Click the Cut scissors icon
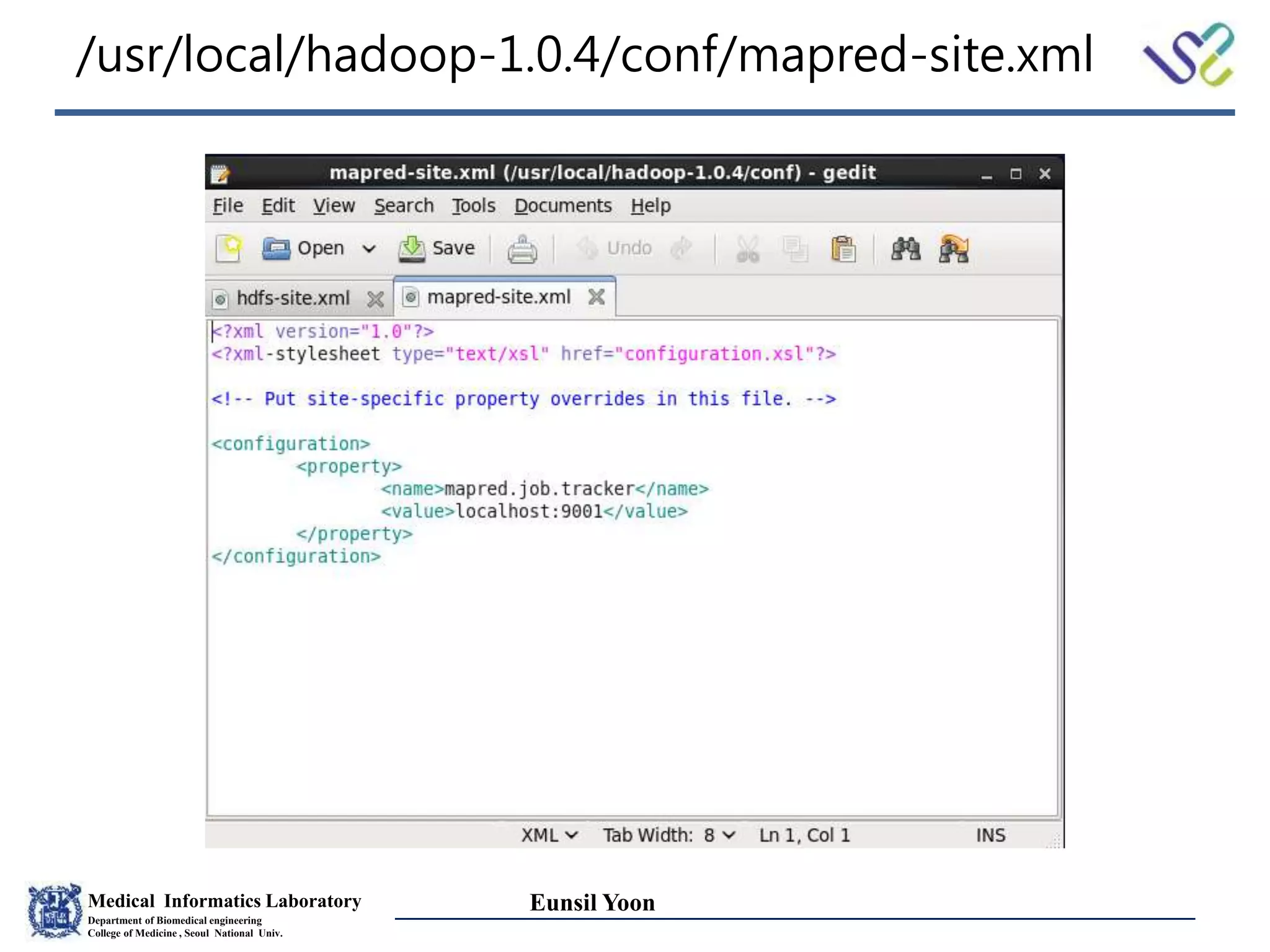Image resolution: width=1270 pixels, height=952 pixels. 748,249
